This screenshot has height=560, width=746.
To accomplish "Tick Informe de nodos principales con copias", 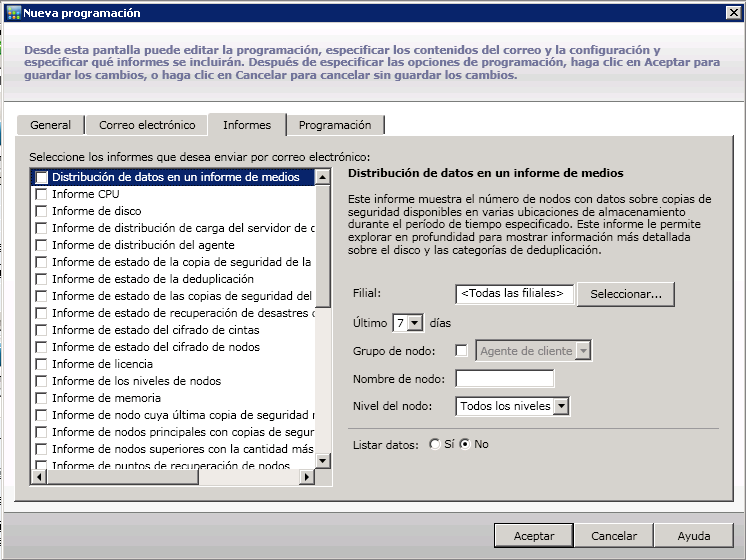I will tap(41, 432).
